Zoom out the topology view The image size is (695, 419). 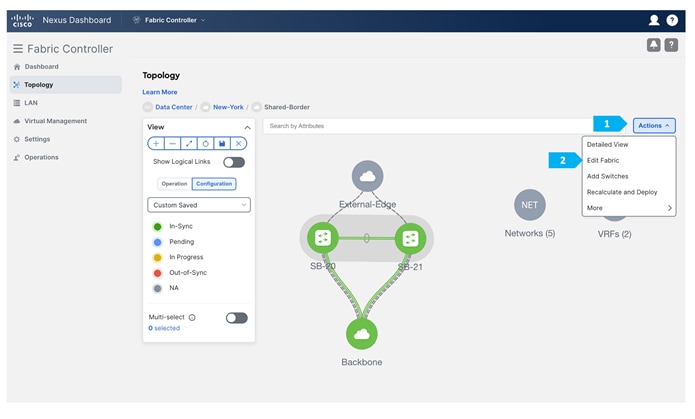point(172,144)
